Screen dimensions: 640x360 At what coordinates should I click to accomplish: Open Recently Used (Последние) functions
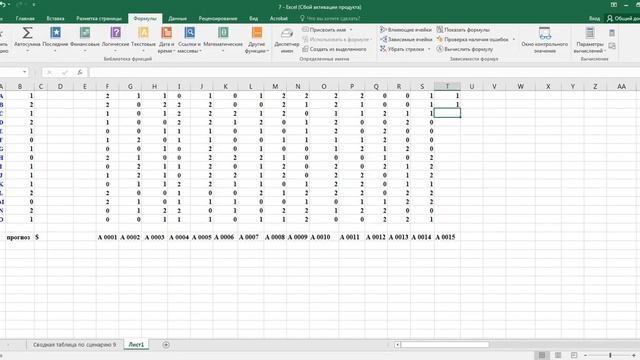coord(55,39)
